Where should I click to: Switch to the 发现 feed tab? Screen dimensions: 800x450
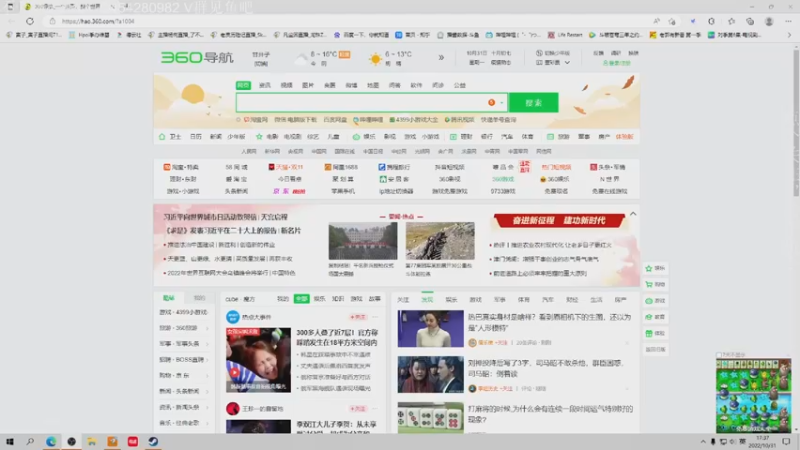coord(427,300)
